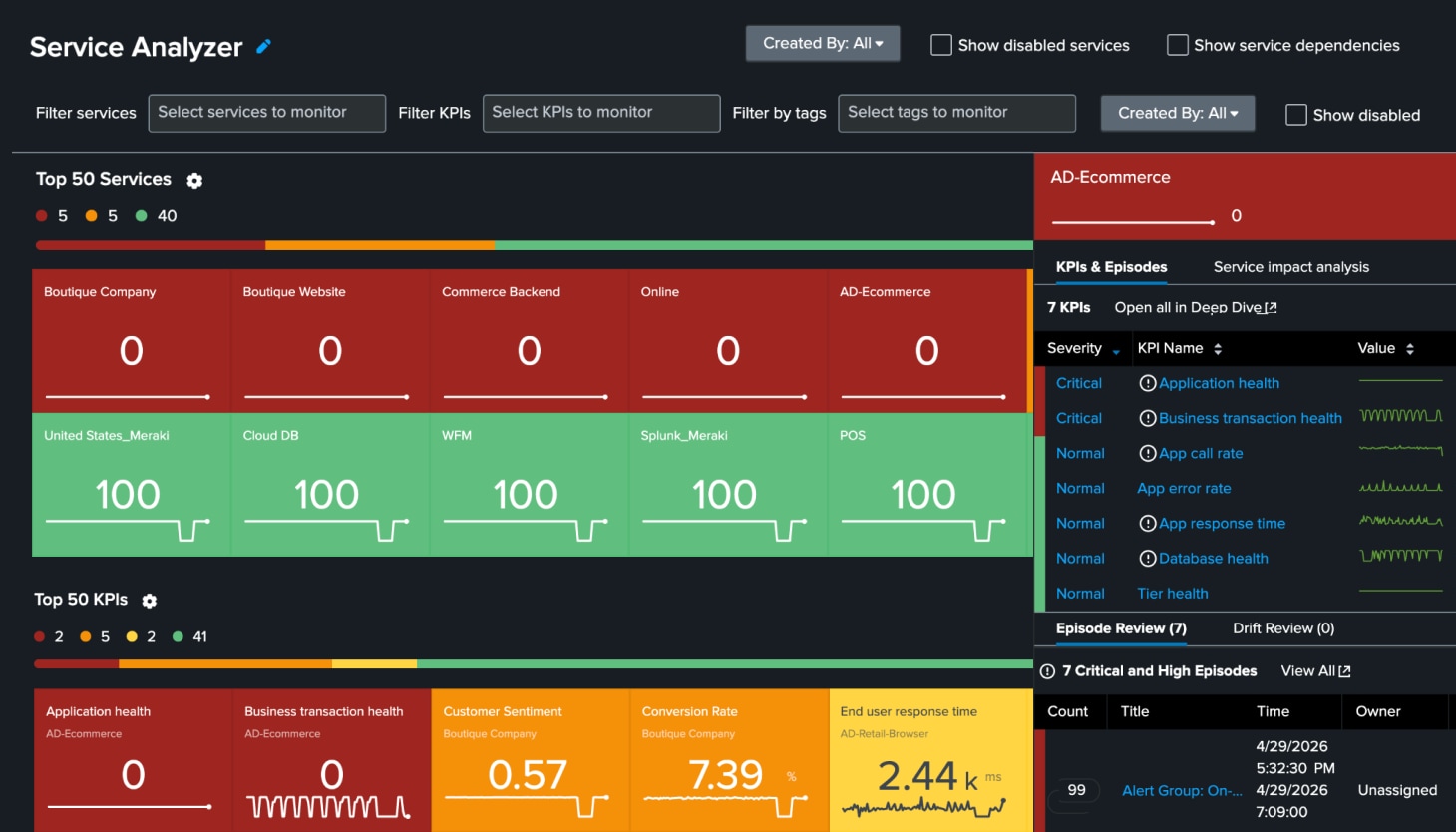Image resolution: width=1456 pixels, height=832 pixels.
Task: Open the Select tags to monitor field
Action: click(957, 113)
